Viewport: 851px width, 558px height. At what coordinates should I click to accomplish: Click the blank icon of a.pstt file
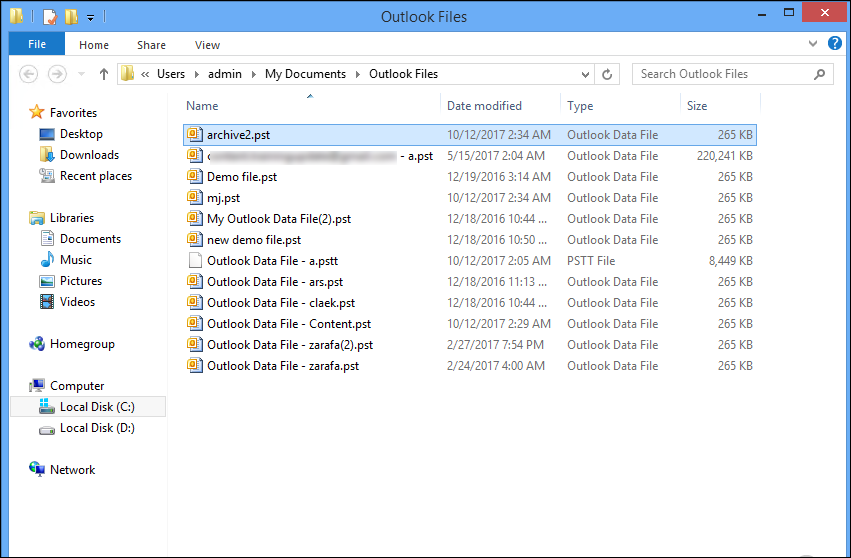click(195, 261)
